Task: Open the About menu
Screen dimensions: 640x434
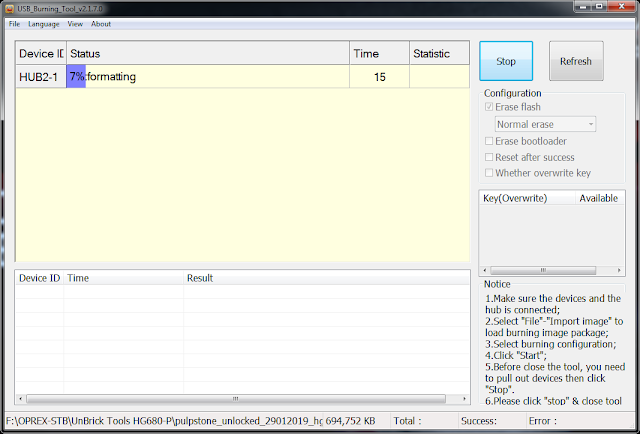Action: (101, 23)
